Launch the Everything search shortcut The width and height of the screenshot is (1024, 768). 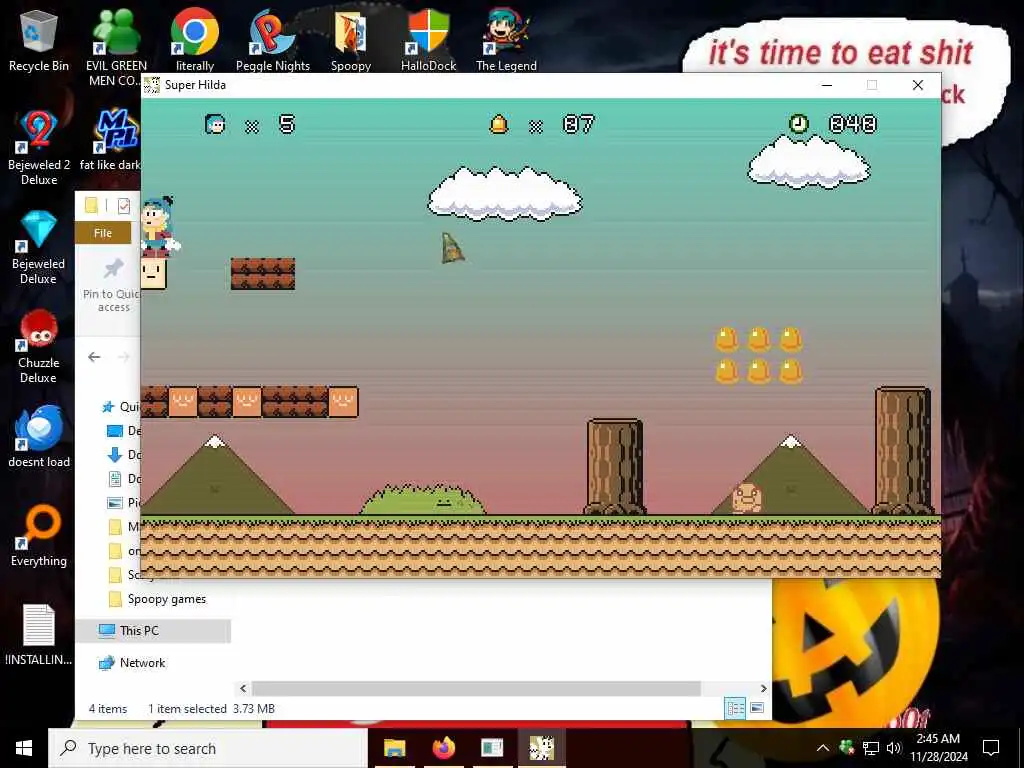point(39,536)
